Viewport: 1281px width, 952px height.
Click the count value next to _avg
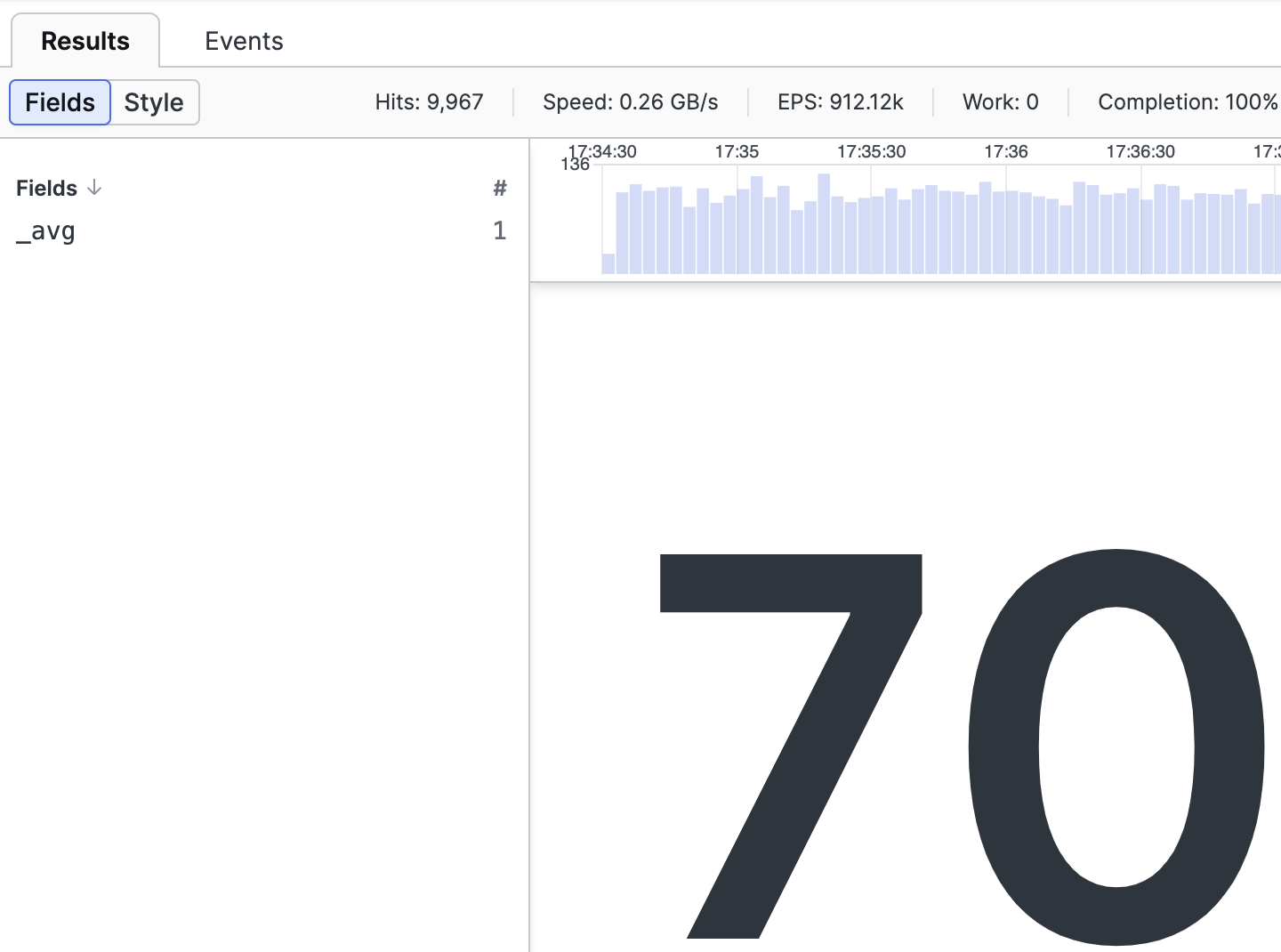coord(499,230)
